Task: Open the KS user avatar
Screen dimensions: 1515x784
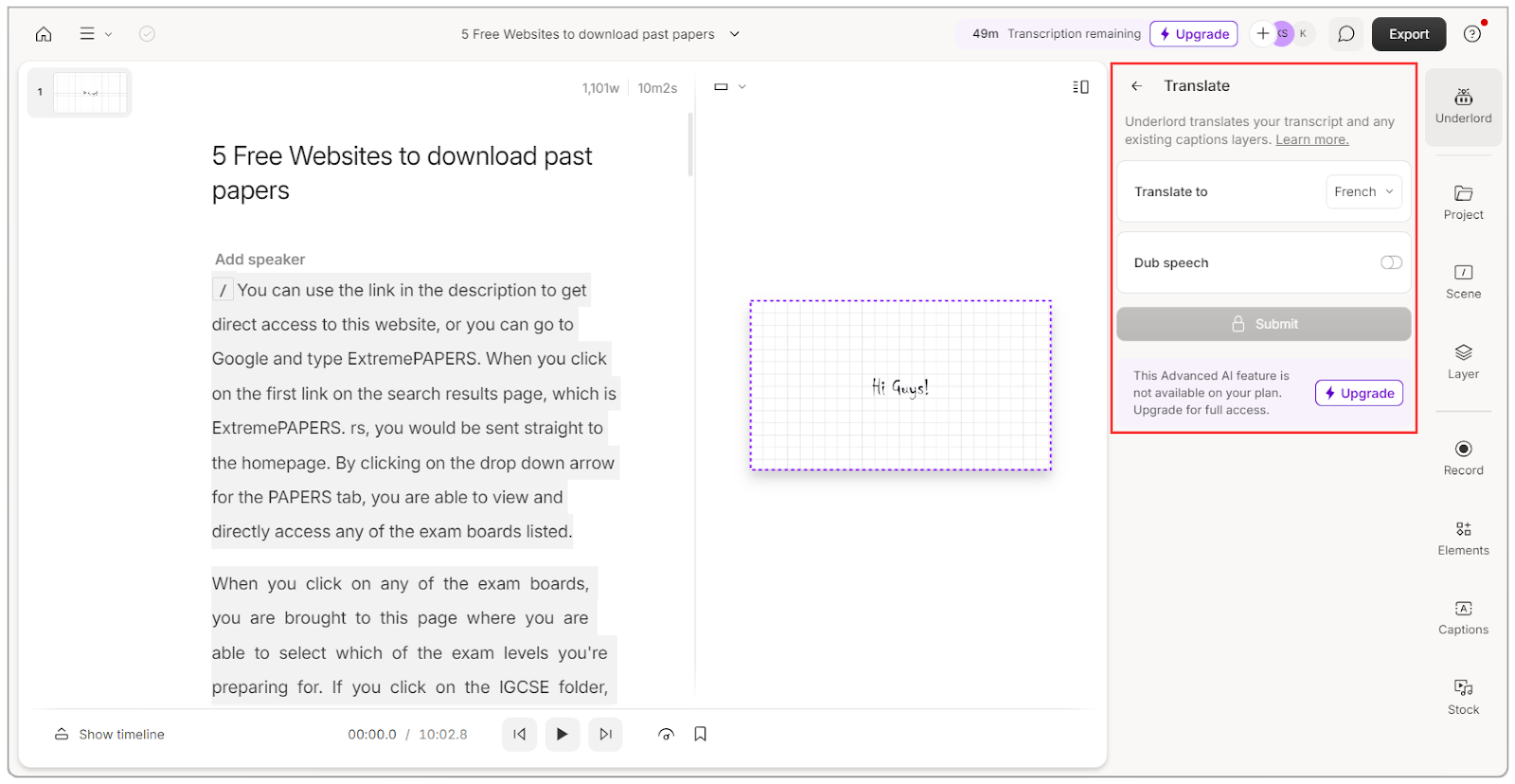Action: point(1283,33)
